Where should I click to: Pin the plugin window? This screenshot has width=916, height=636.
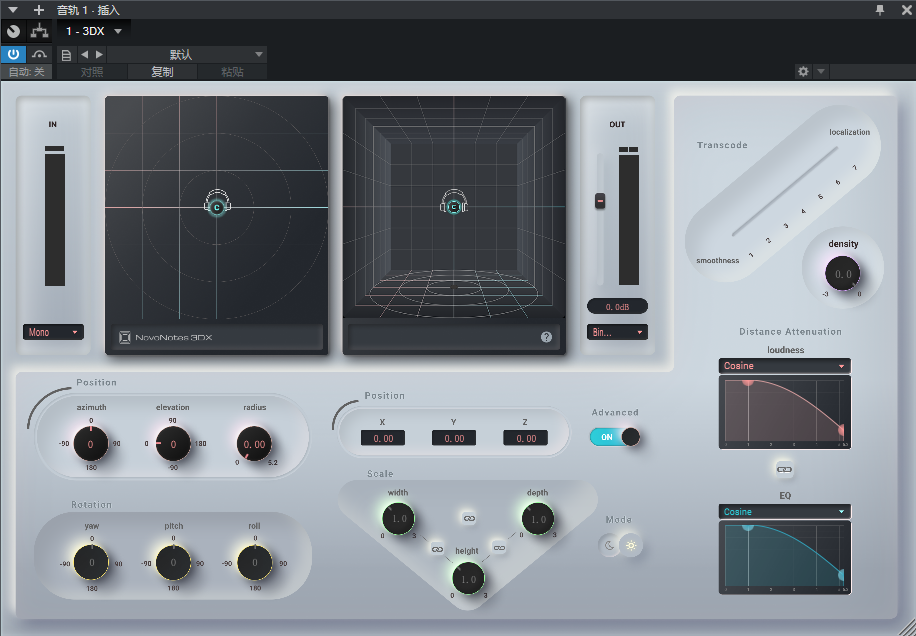click(x=880, y=9)
